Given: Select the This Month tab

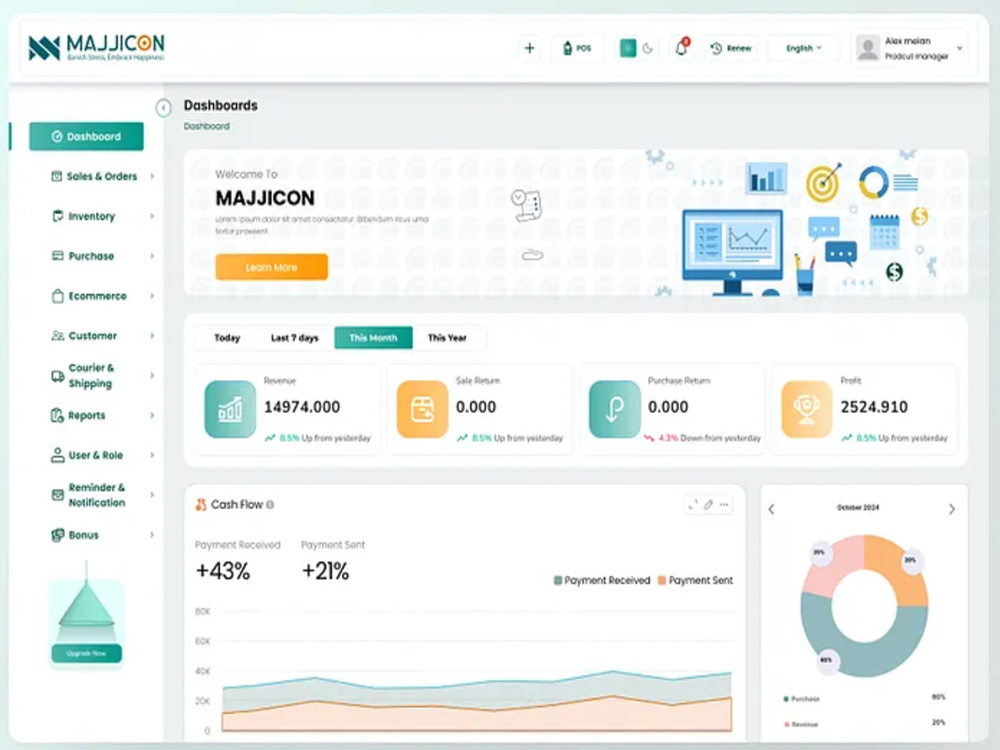Looking at the screenshot, I should 373,338.
